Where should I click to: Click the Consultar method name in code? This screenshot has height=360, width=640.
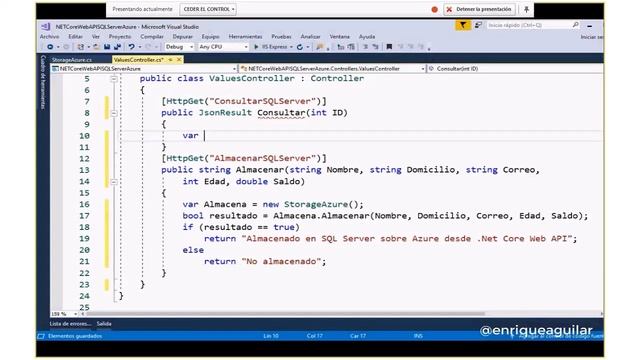coord(281,113)
